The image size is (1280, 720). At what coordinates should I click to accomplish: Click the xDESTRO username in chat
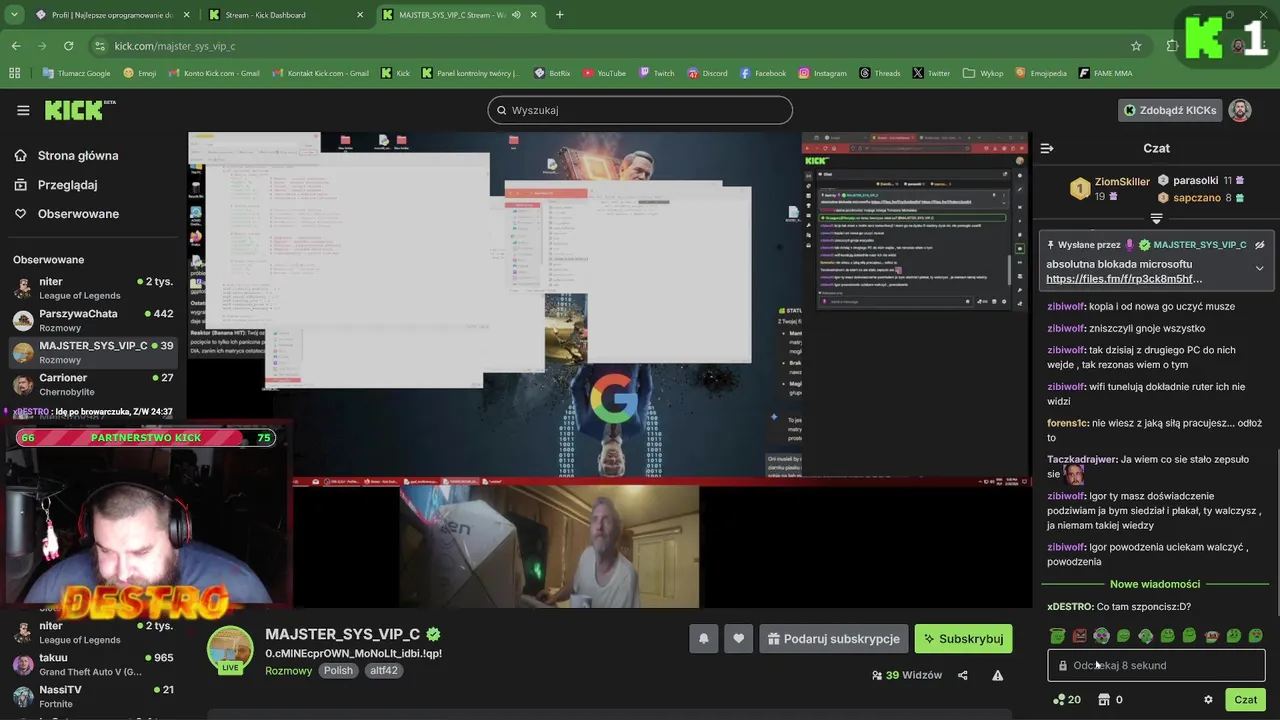point(1069,607)
